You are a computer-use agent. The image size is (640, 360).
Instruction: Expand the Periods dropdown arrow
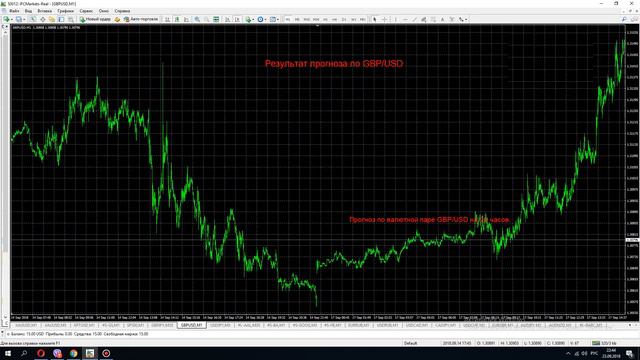point(265,19)
